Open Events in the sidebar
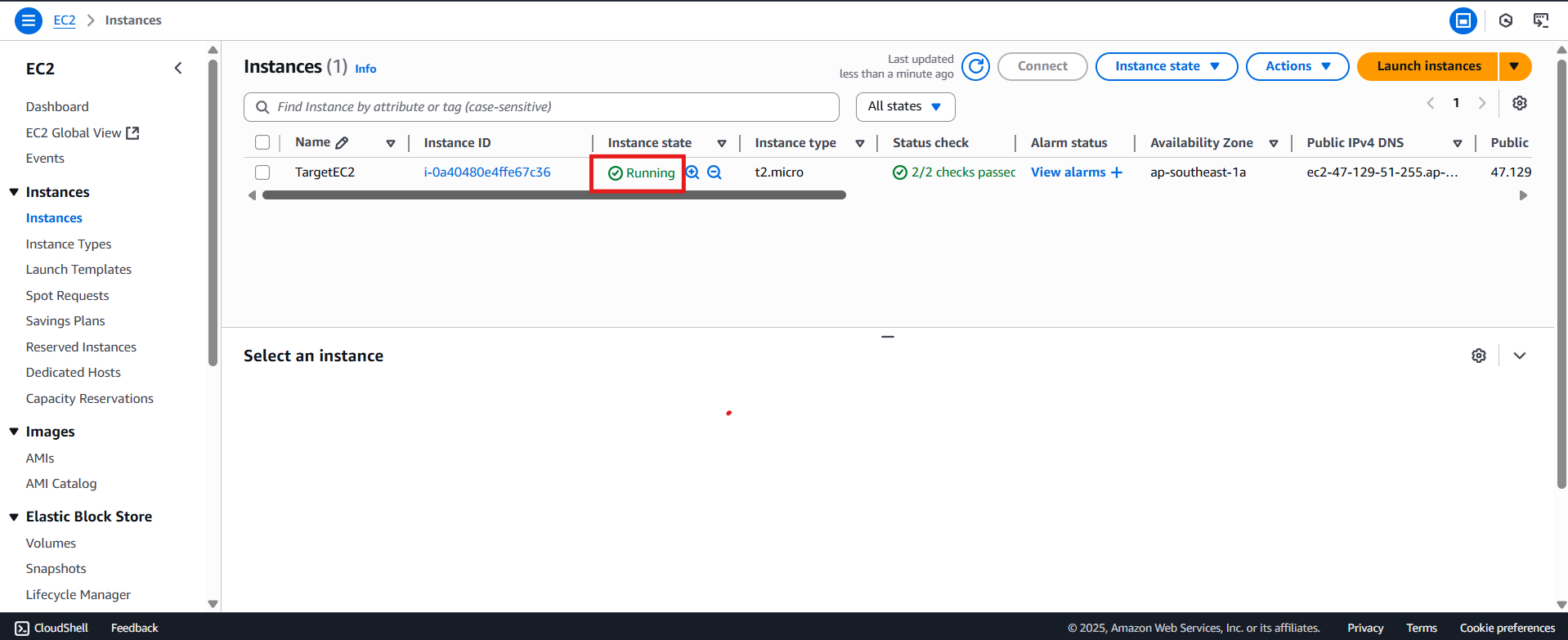 [x=45, y=159]
